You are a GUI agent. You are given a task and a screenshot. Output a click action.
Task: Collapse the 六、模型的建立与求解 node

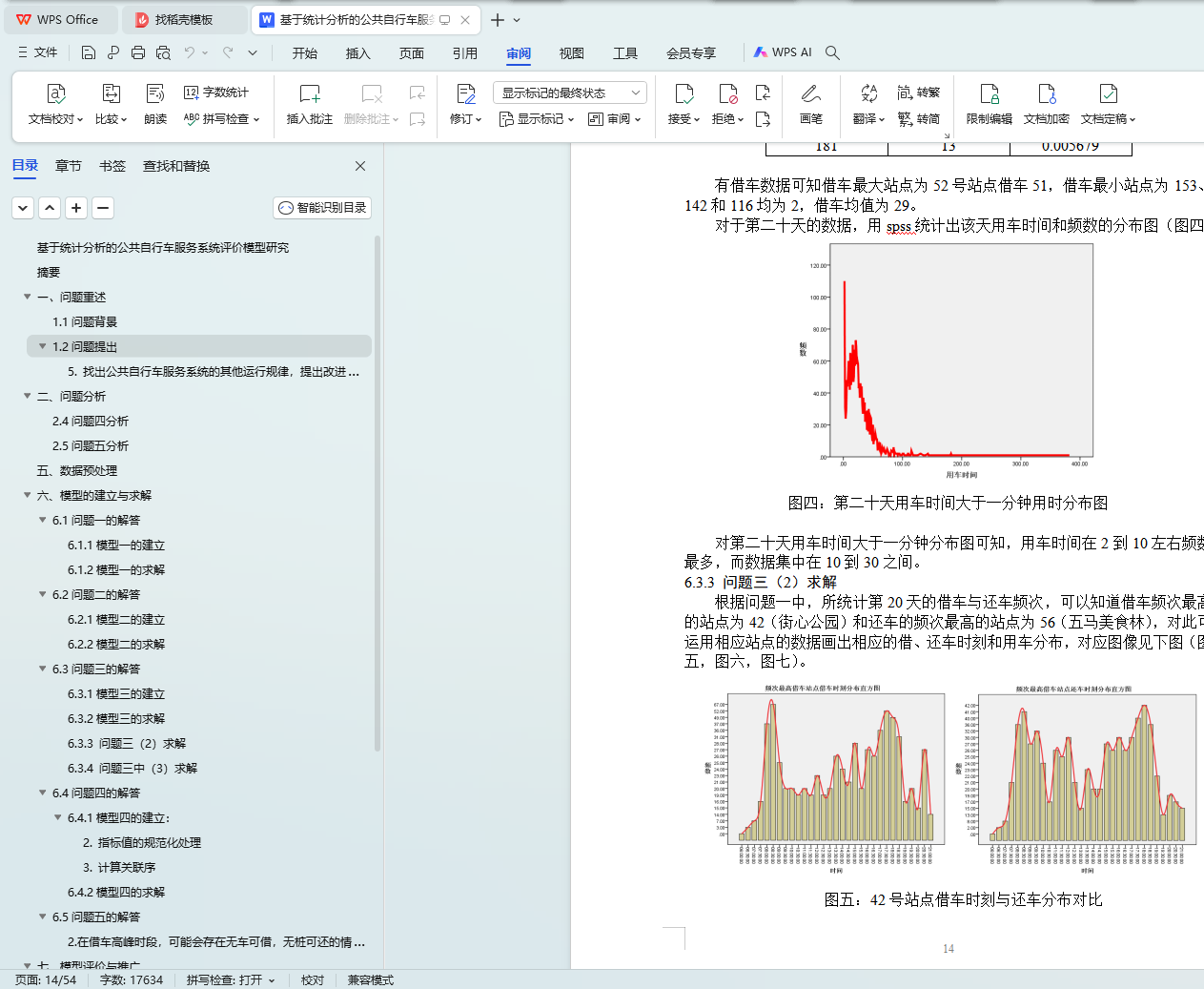click(28, 495)
